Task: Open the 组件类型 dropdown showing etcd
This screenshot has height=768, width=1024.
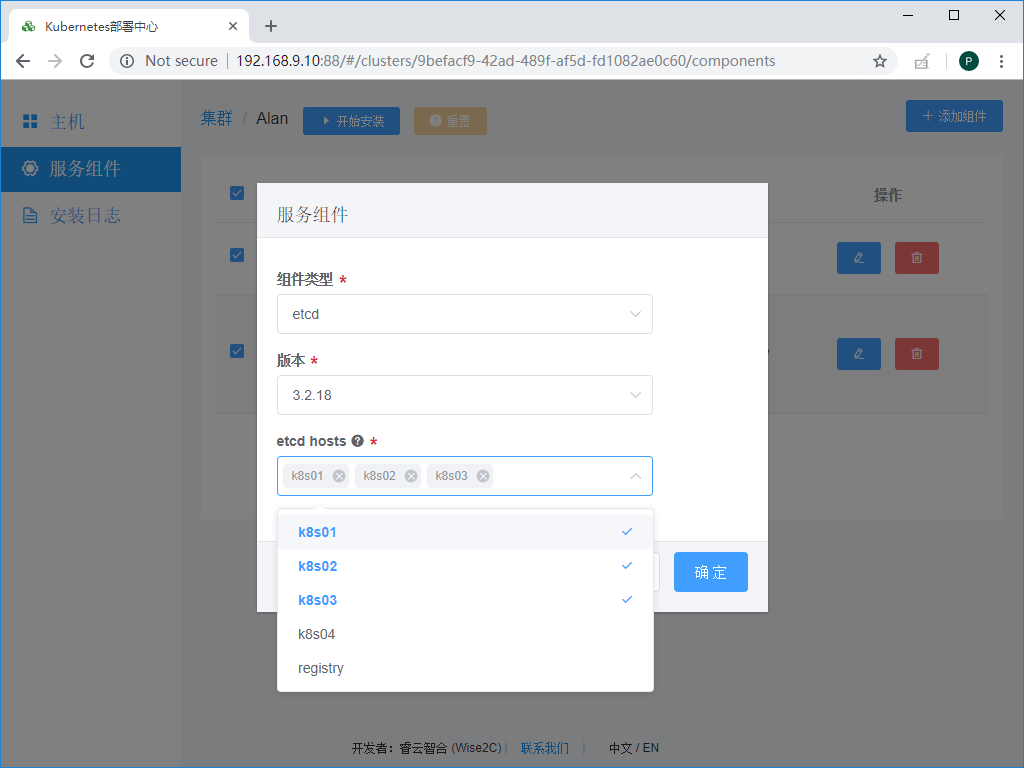Action: coord(464,314)
